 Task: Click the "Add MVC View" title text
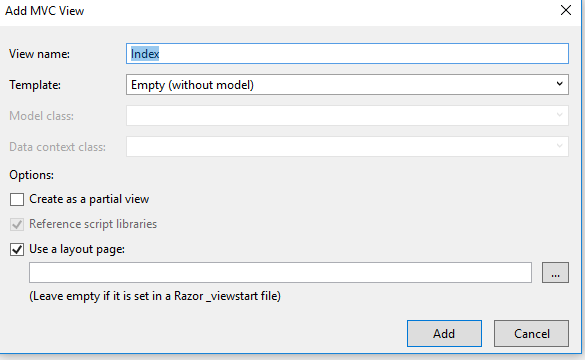click(44, 11)
